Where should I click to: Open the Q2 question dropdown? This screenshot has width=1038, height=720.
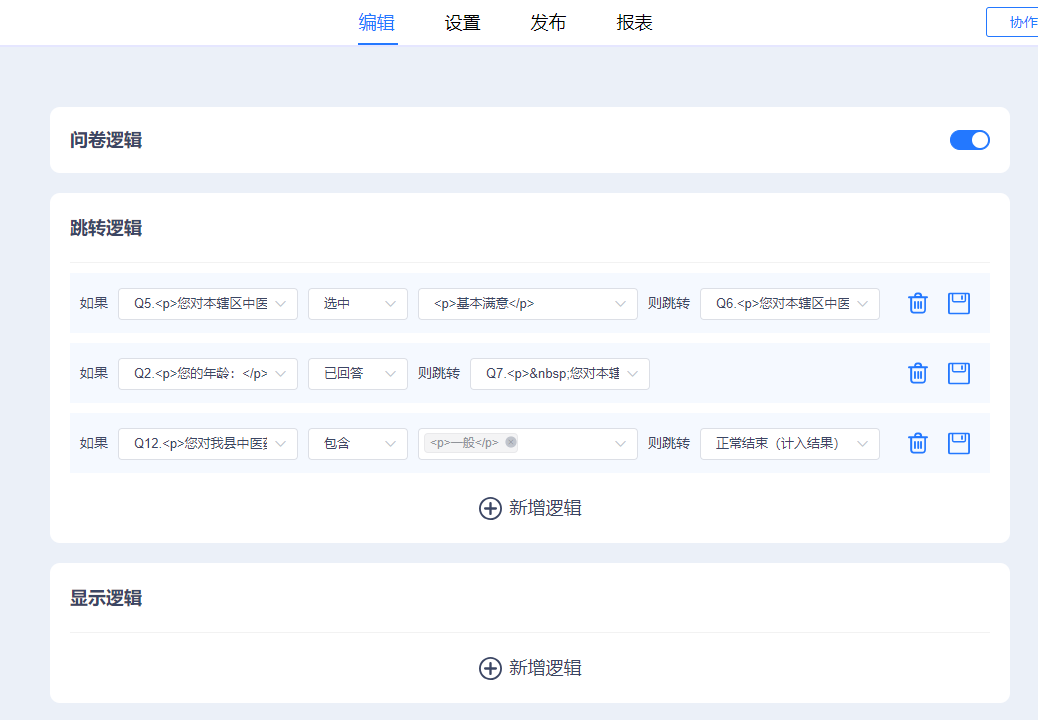click(208, 374)
